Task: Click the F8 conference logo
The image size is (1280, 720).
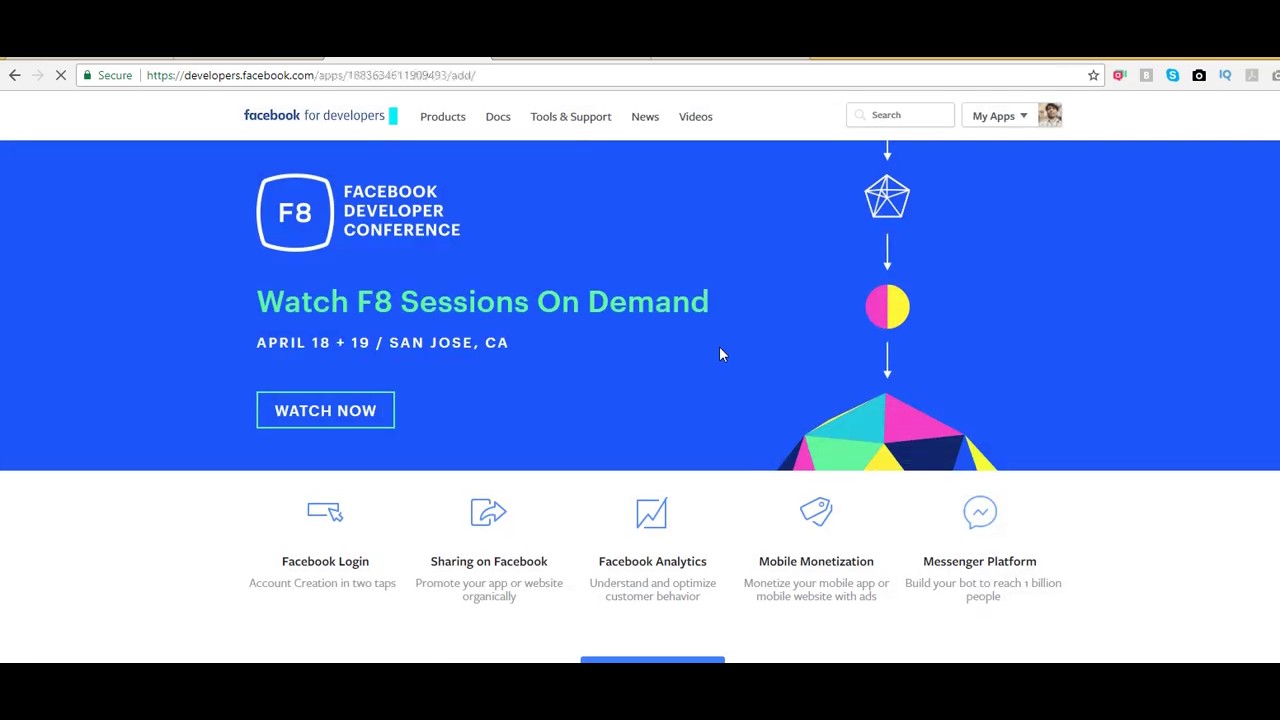Action: coord(358,211)
